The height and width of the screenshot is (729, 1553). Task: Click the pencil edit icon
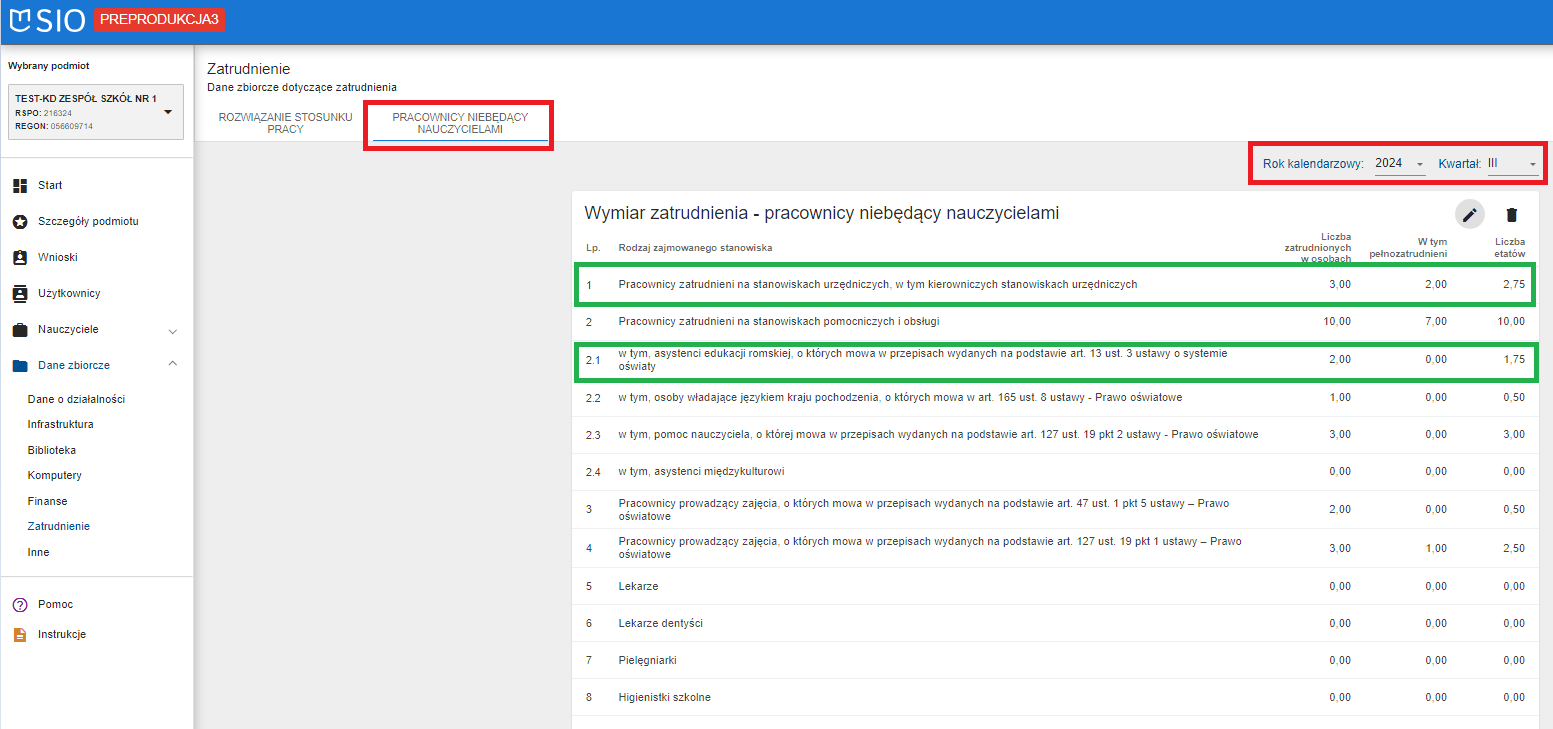coord(1469,214)
